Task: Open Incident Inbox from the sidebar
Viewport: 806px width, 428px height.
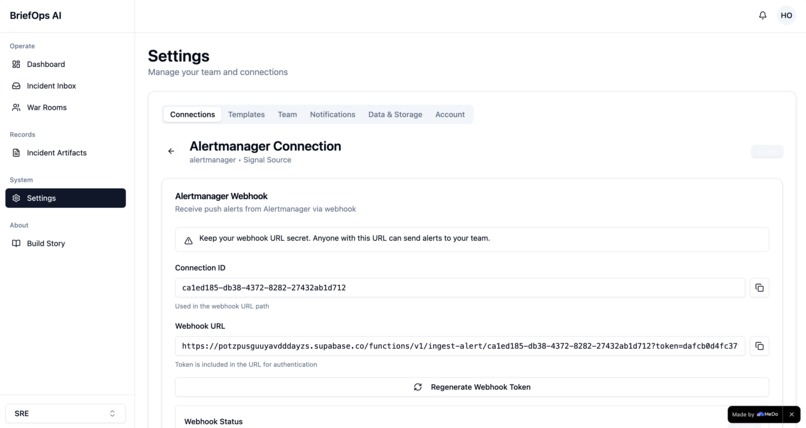Action: [x=65, y=86]
